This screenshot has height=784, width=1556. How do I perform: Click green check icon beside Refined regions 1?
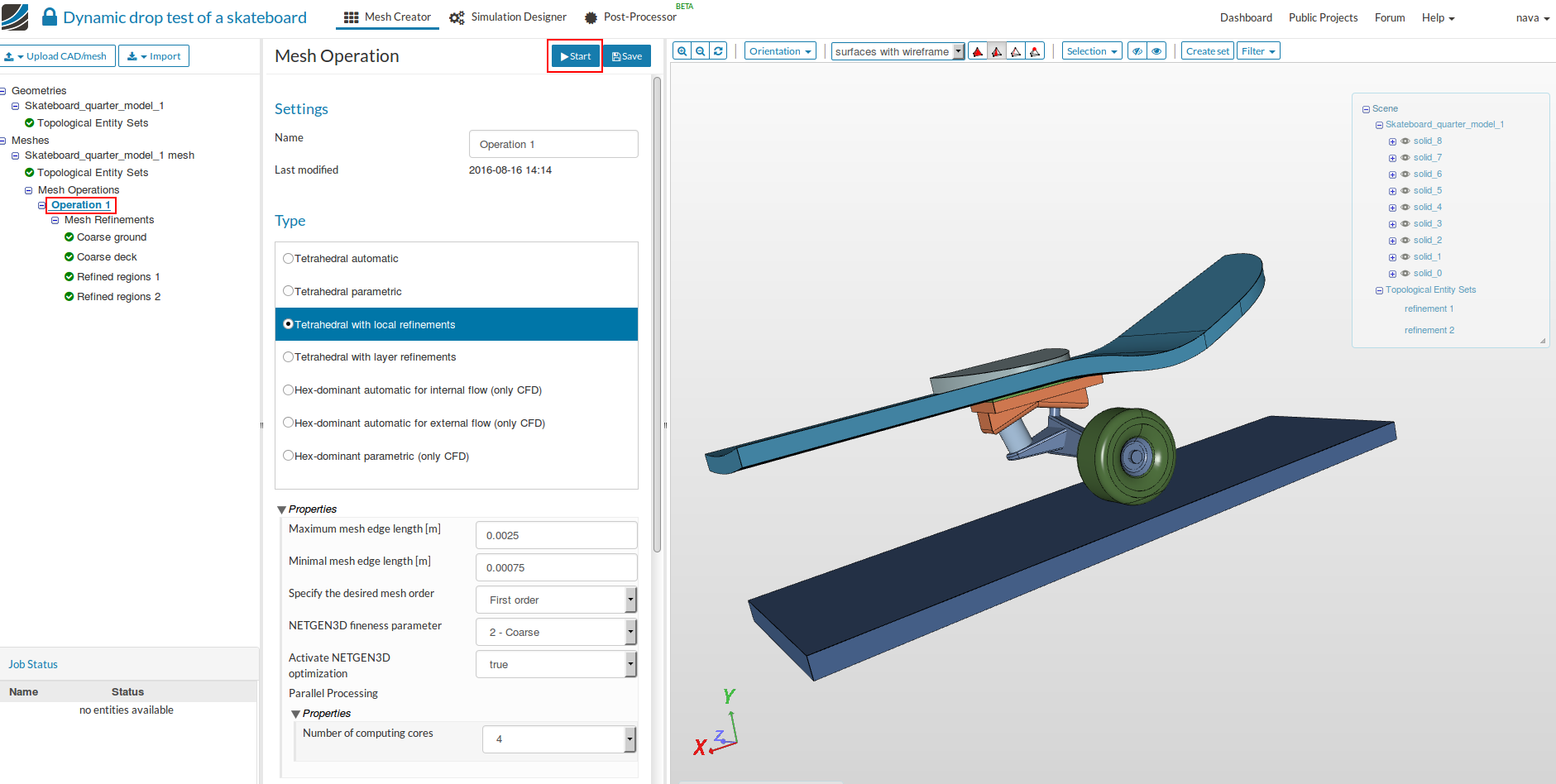(x=69, y=277)
